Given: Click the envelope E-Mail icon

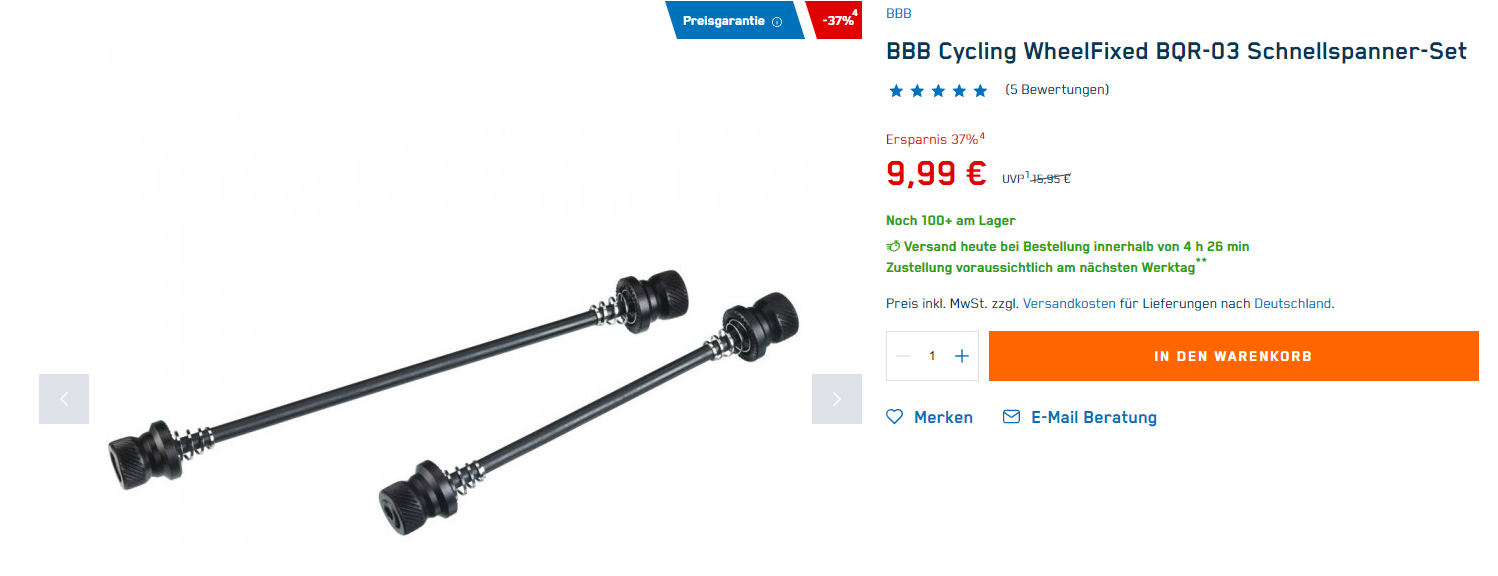Looking at the screenshot, I should point(1011,416).
